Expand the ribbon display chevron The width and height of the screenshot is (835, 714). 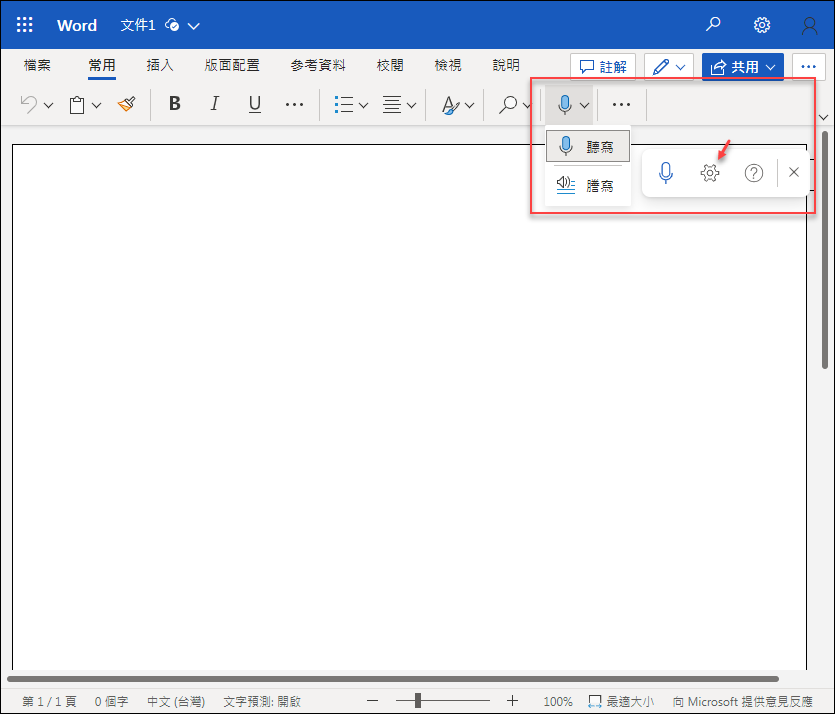[823, 117]
